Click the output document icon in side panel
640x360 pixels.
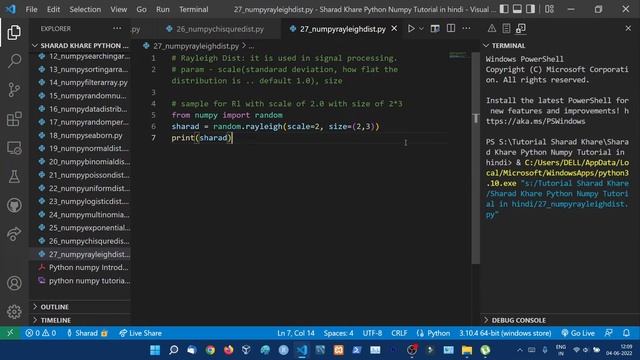(x=506, y=28)
